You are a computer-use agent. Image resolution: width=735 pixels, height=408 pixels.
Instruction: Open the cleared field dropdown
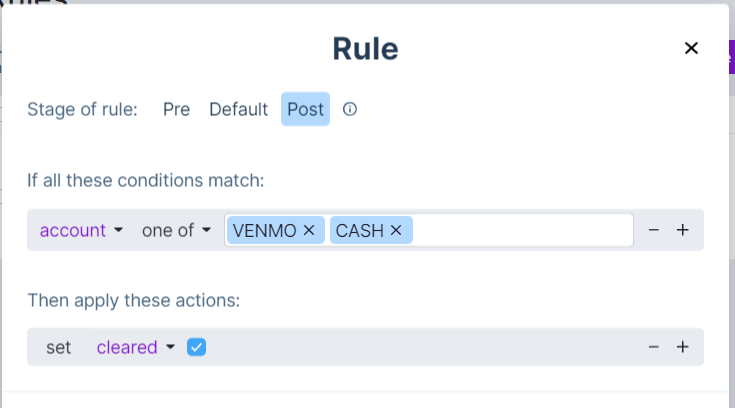click(135, 347)
